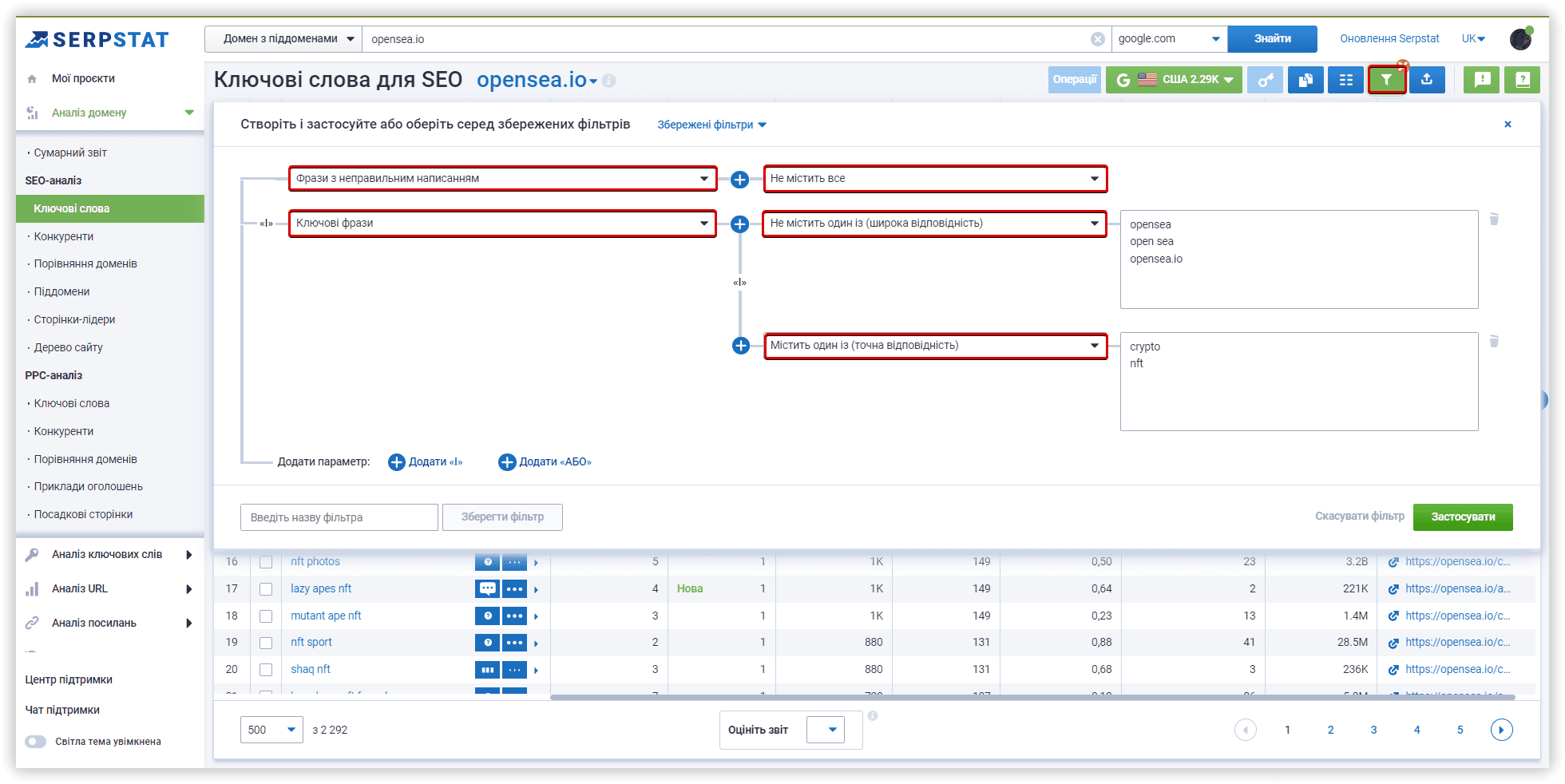Open external link for lazy apes nft

[x=1393, y=589]
